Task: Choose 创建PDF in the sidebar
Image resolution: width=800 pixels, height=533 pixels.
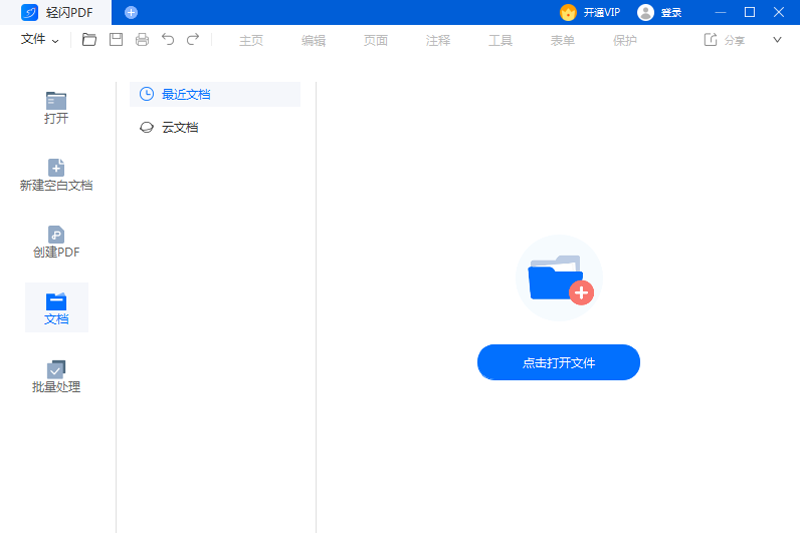Action: (56, 242)
